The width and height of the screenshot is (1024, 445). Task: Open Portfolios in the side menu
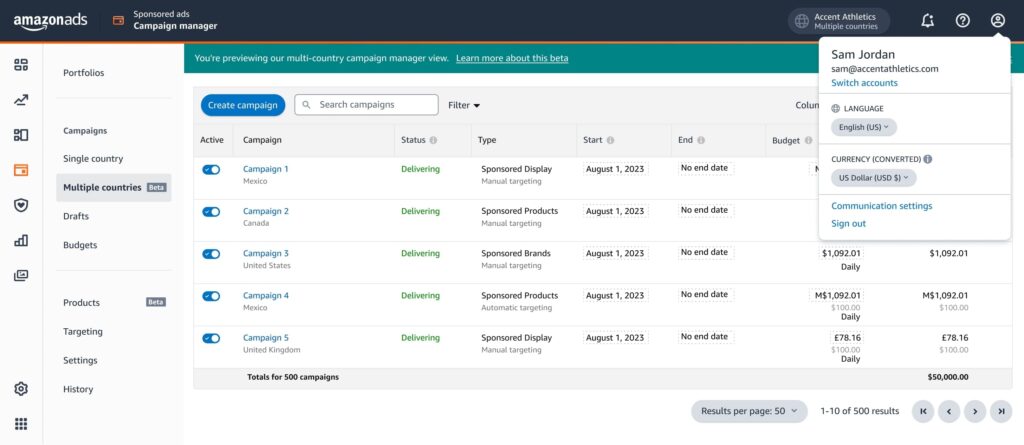tap(84, 73)
